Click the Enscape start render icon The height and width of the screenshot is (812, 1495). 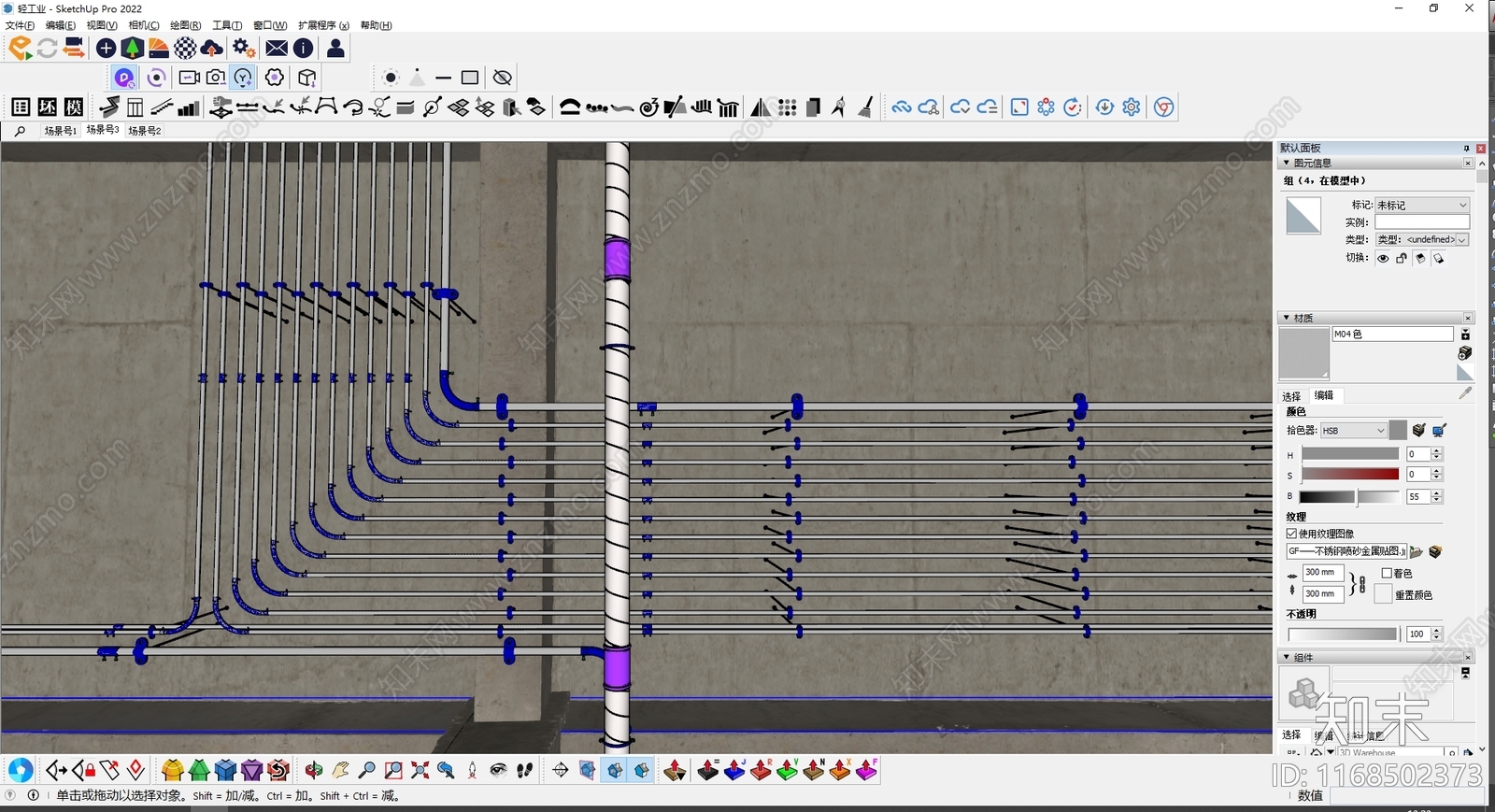21,48
